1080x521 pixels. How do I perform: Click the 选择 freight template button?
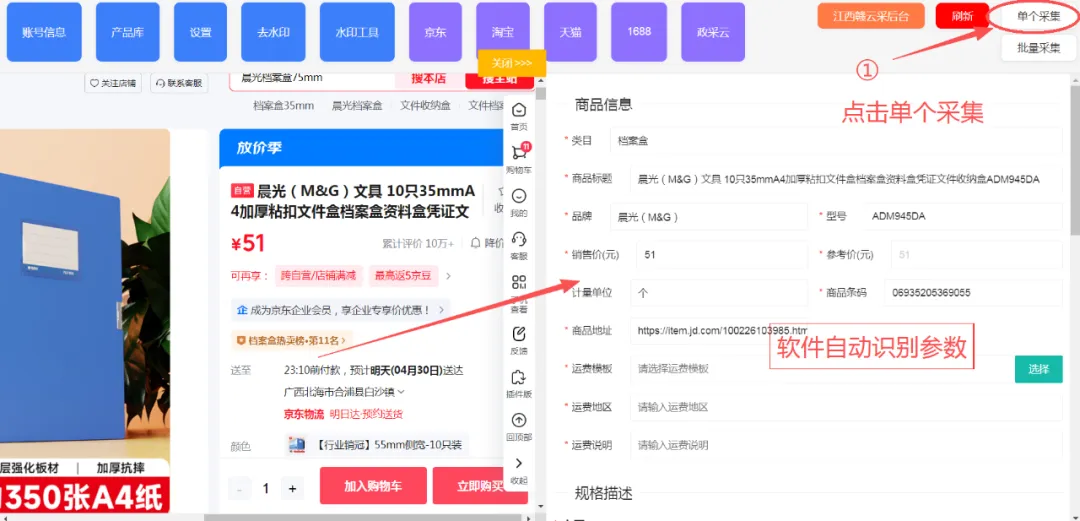coord(1039,369)
